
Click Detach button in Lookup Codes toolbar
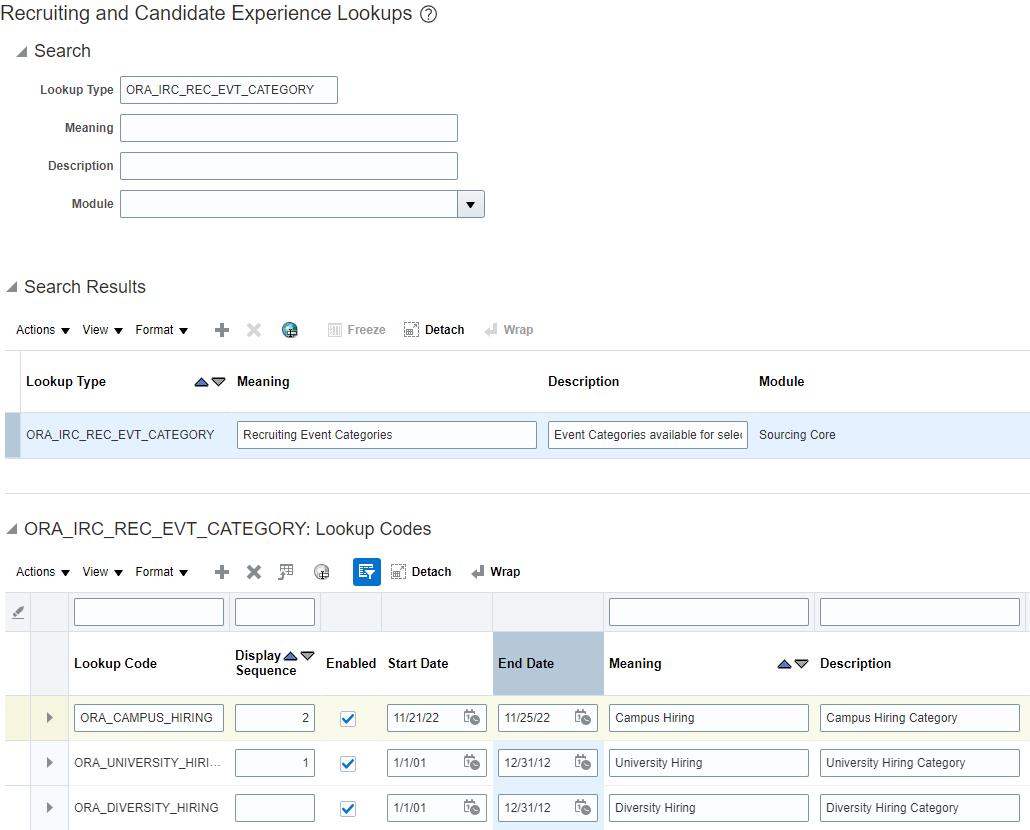click(421, 572)
